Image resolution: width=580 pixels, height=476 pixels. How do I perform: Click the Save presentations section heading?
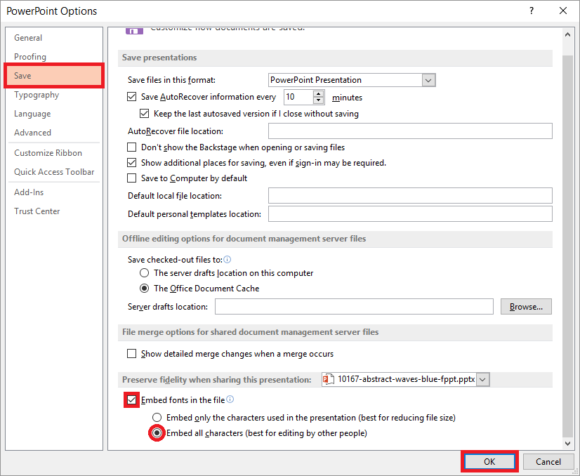[x=159, y=58]
